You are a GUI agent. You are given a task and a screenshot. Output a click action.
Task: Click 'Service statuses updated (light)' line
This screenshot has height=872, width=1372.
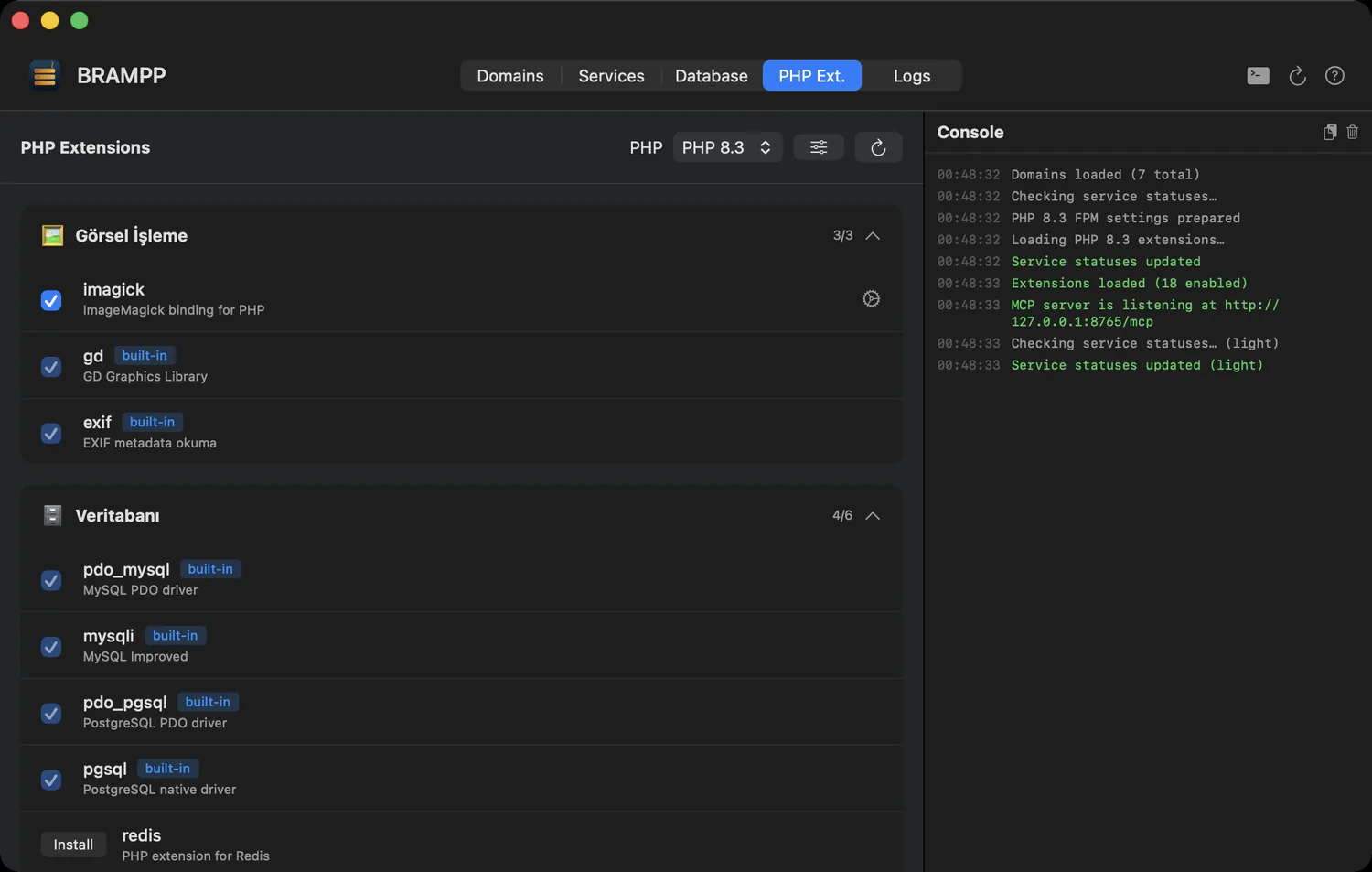coord(1137,365)
